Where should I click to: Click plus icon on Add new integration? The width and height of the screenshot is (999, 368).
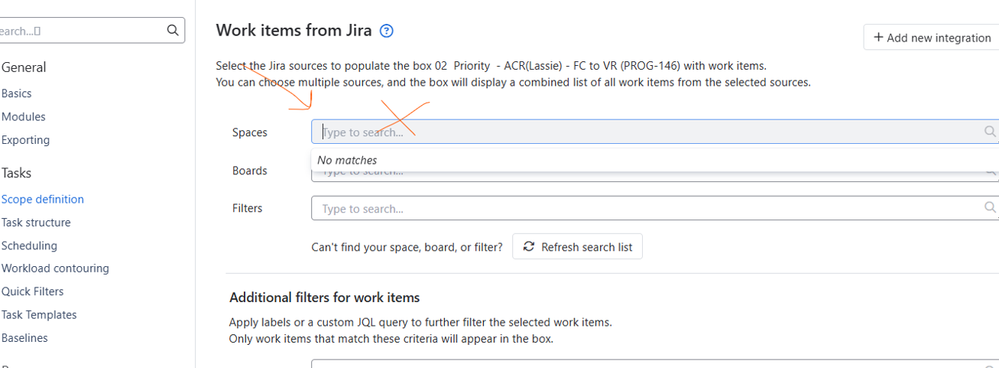878,37
